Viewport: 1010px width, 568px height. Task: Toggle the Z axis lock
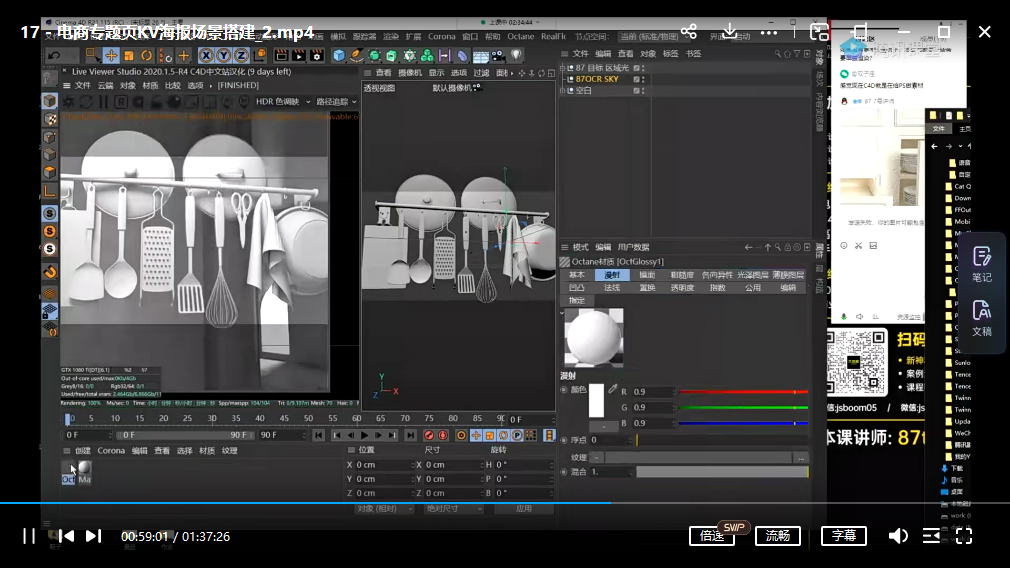[x=241, y=55]
